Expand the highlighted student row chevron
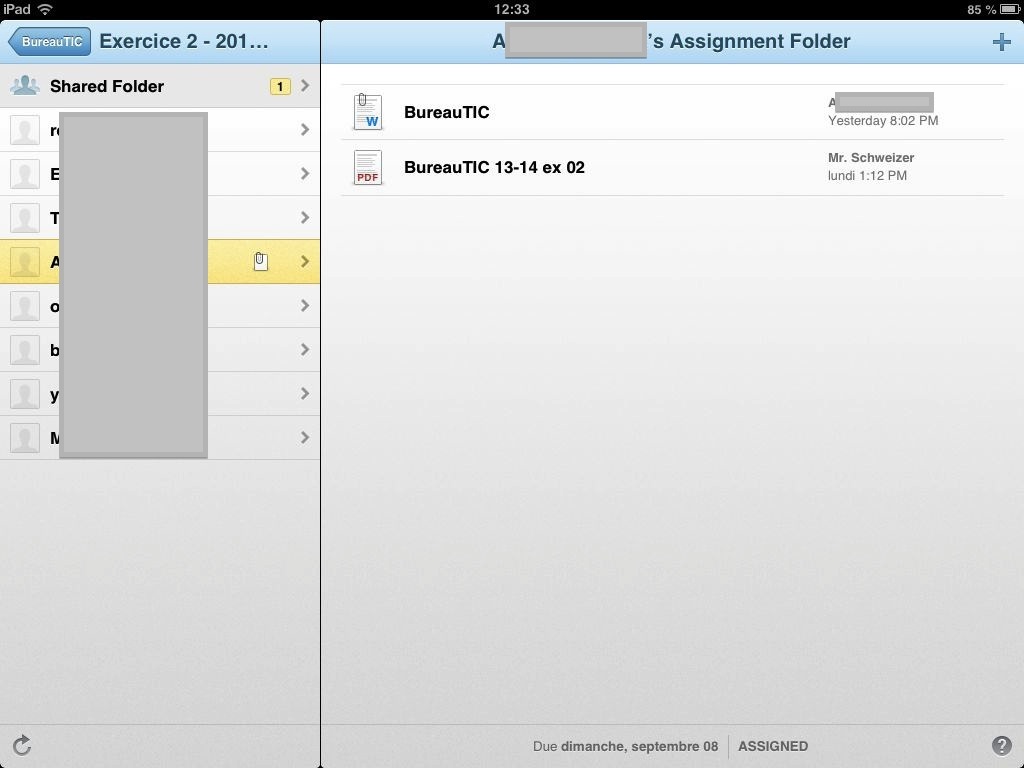Screen dimensions: 1024x768 point(305,262)
